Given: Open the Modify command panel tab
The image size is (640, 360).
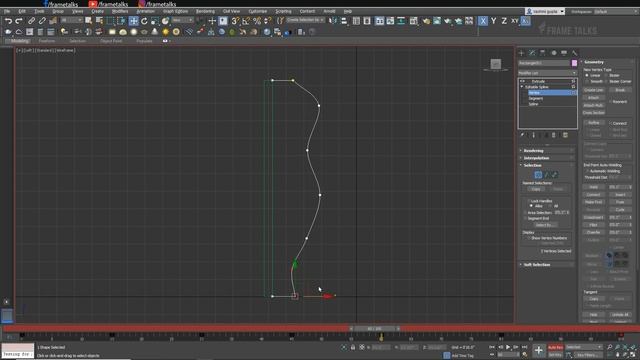Looking at the screenshot, I should [532, 53].
